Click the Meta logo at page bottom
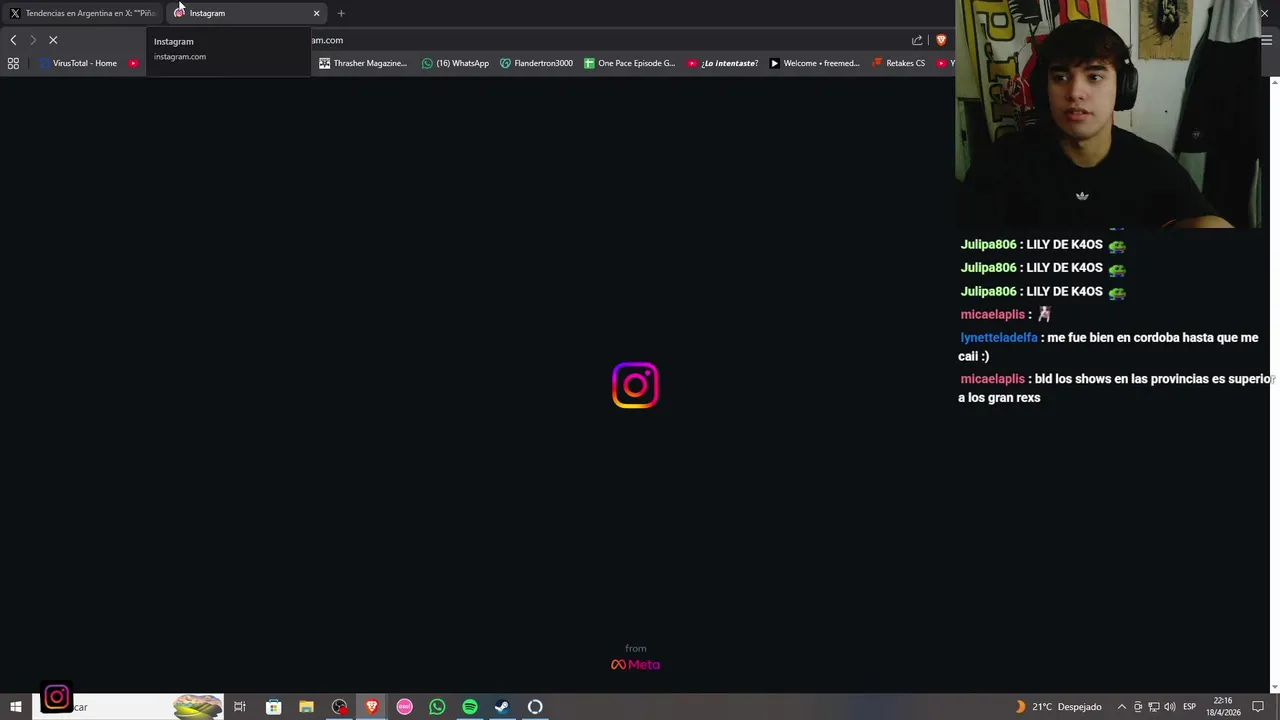Image resolution: width=1280 pixels, height=720 pixels. pos(635,664)
